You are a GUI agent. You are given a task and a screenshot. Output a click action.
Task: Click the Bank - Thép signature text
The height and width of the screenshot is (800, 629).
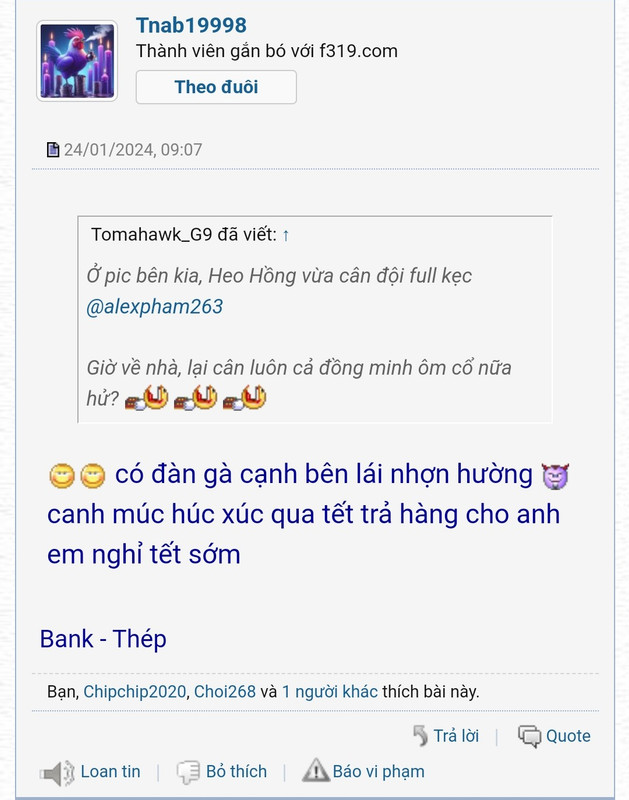[103, 639]
